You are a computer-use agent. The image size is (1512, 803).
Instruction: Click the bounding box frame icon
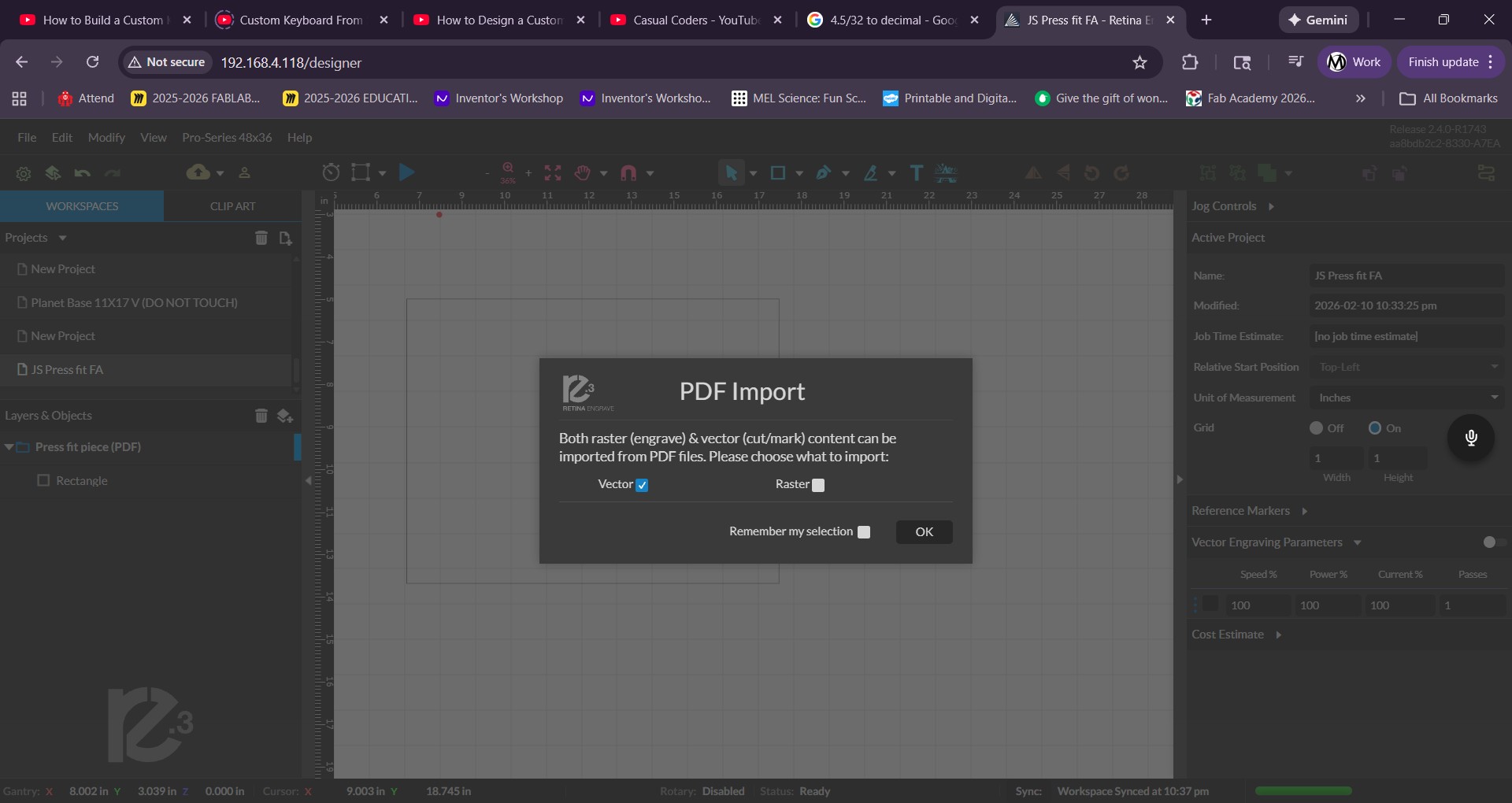click(x=361, y=172)
